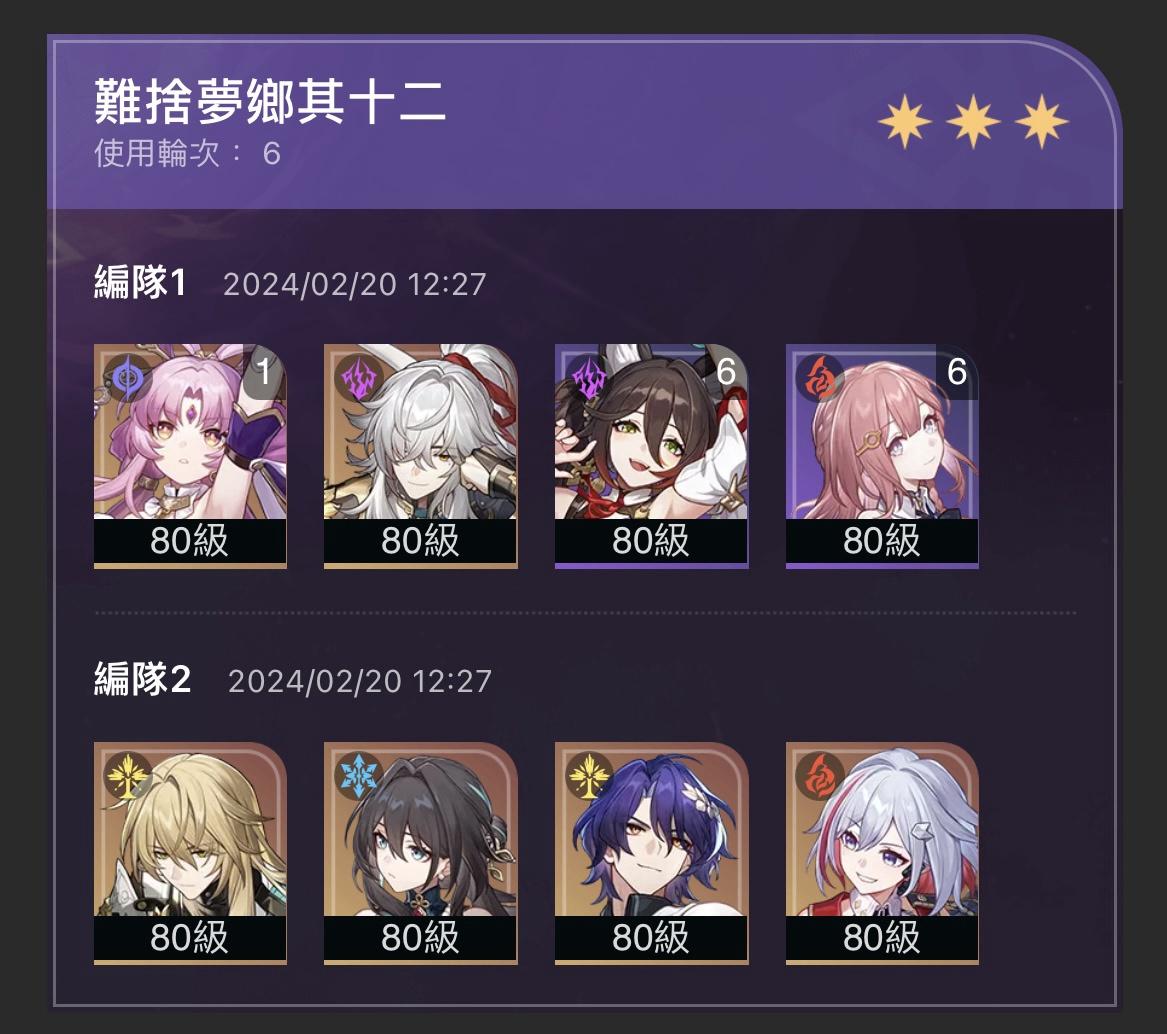Click the Ice element icon on black-haired character

(358, 774)
